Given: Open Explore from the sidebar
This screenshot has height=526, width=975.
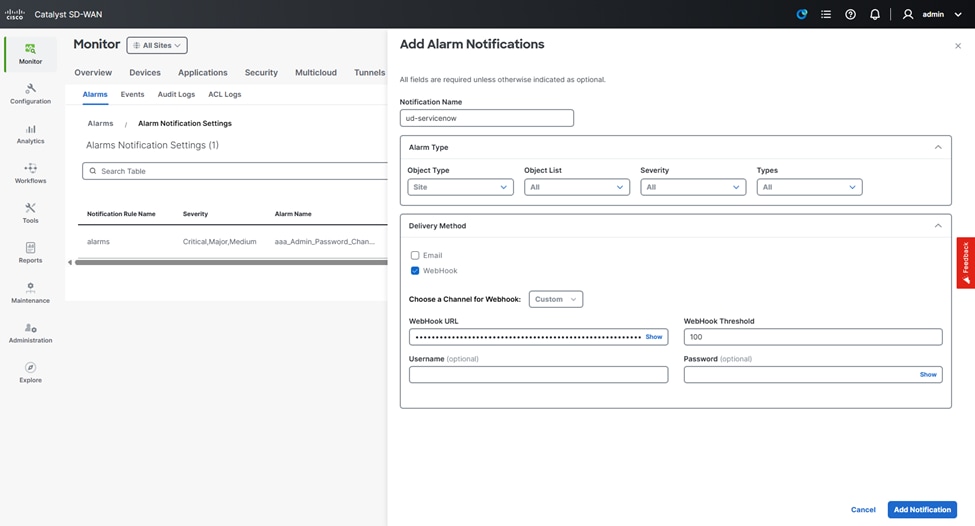Looking at the screenshot, I should 30,372.
